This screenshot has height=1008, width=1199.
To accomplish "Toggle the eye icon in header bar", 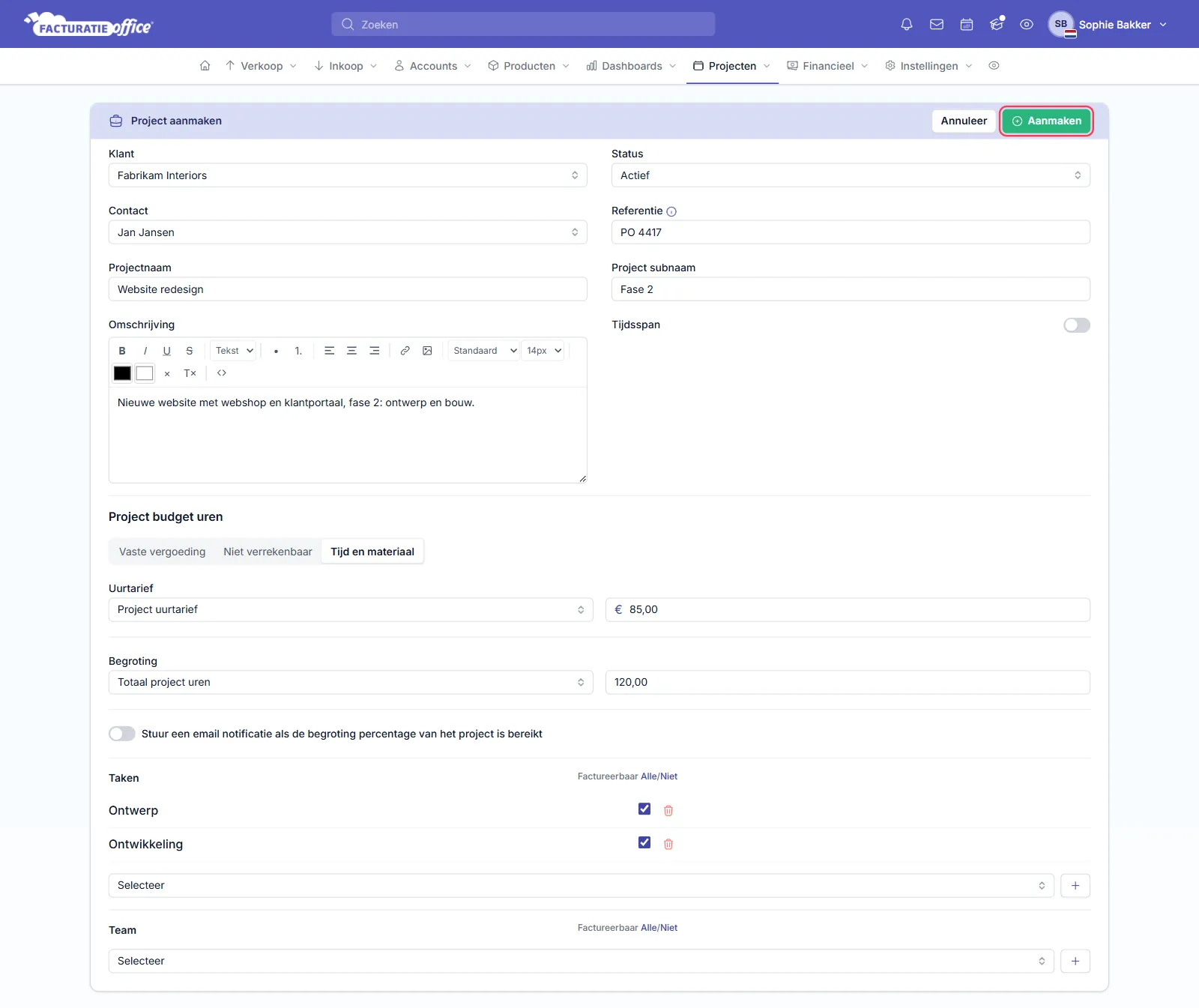I will [1027, 24].
